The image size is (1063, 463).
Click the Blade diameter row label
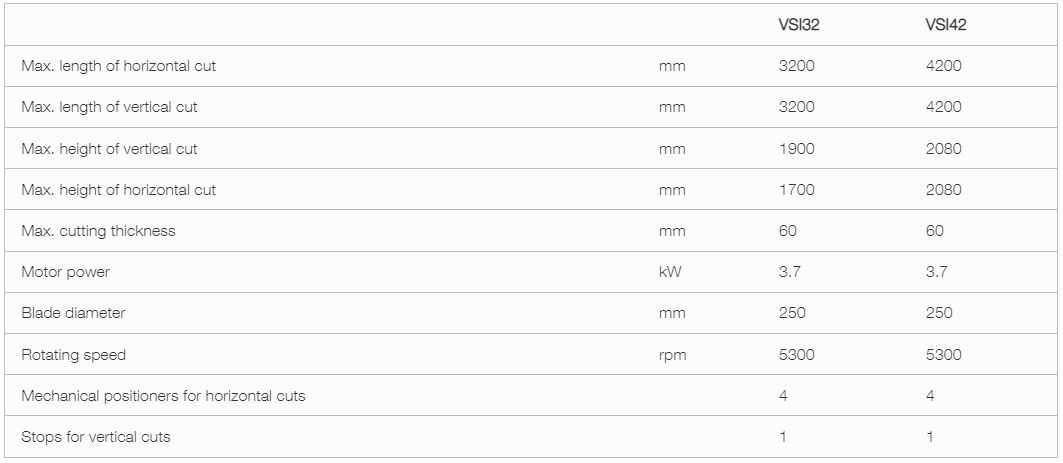tap(73, 313)
